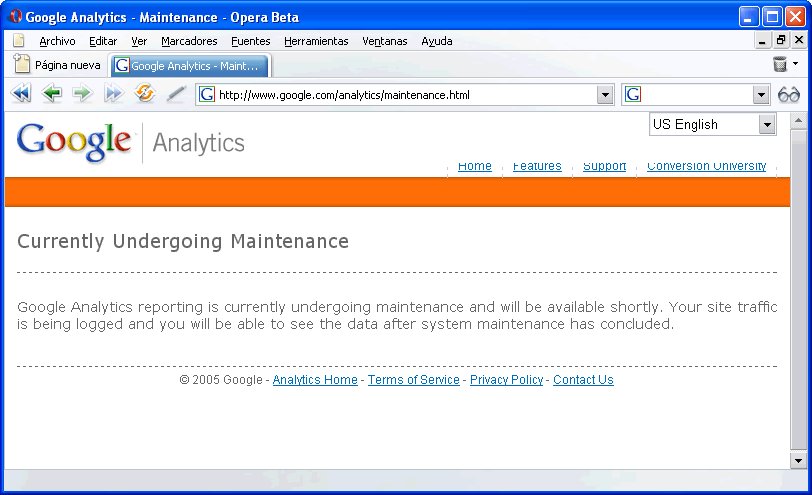Screen dimensions: 812x495
Task: Open the Ventanas menu
Action: pyautogui.click(x=385, y=41)
